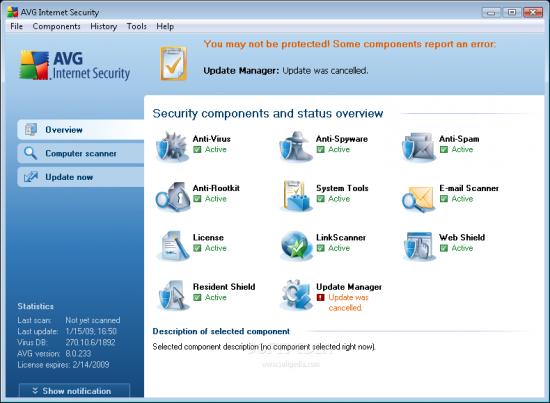Go to Computer scanner section
This screenshot has width=550, height=403.
pyautogui.click(x=81, y=154)
